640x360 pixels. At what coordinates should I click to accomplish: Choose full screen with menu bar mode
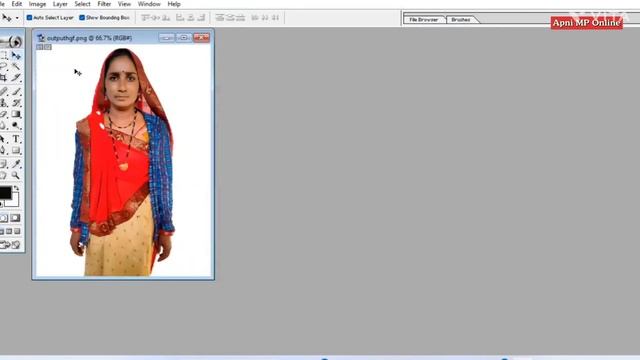click(9, 231)
